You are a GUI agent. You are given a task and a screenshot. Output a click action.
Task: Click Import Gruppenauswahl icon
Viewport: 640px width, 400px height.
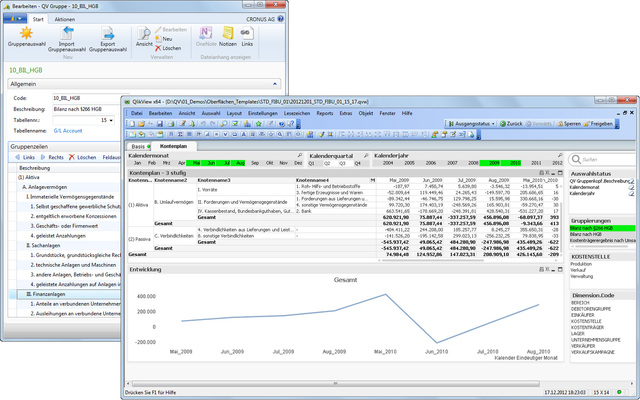click(x=67, y=33)
